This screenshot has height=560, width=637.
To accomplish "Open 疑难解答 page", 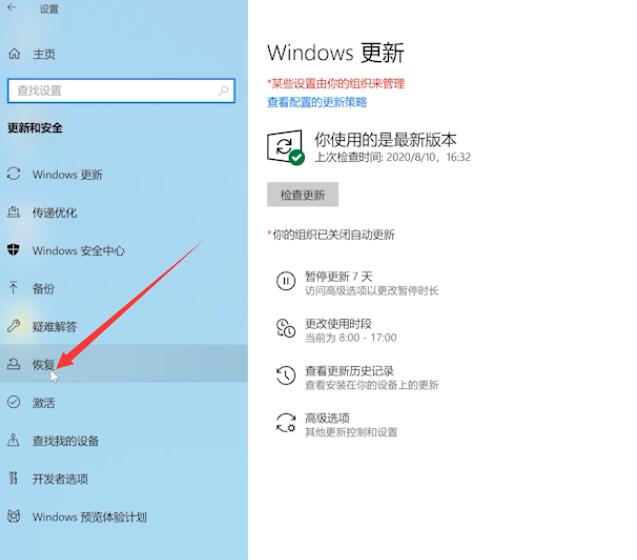I will click(x=54, y=327).
